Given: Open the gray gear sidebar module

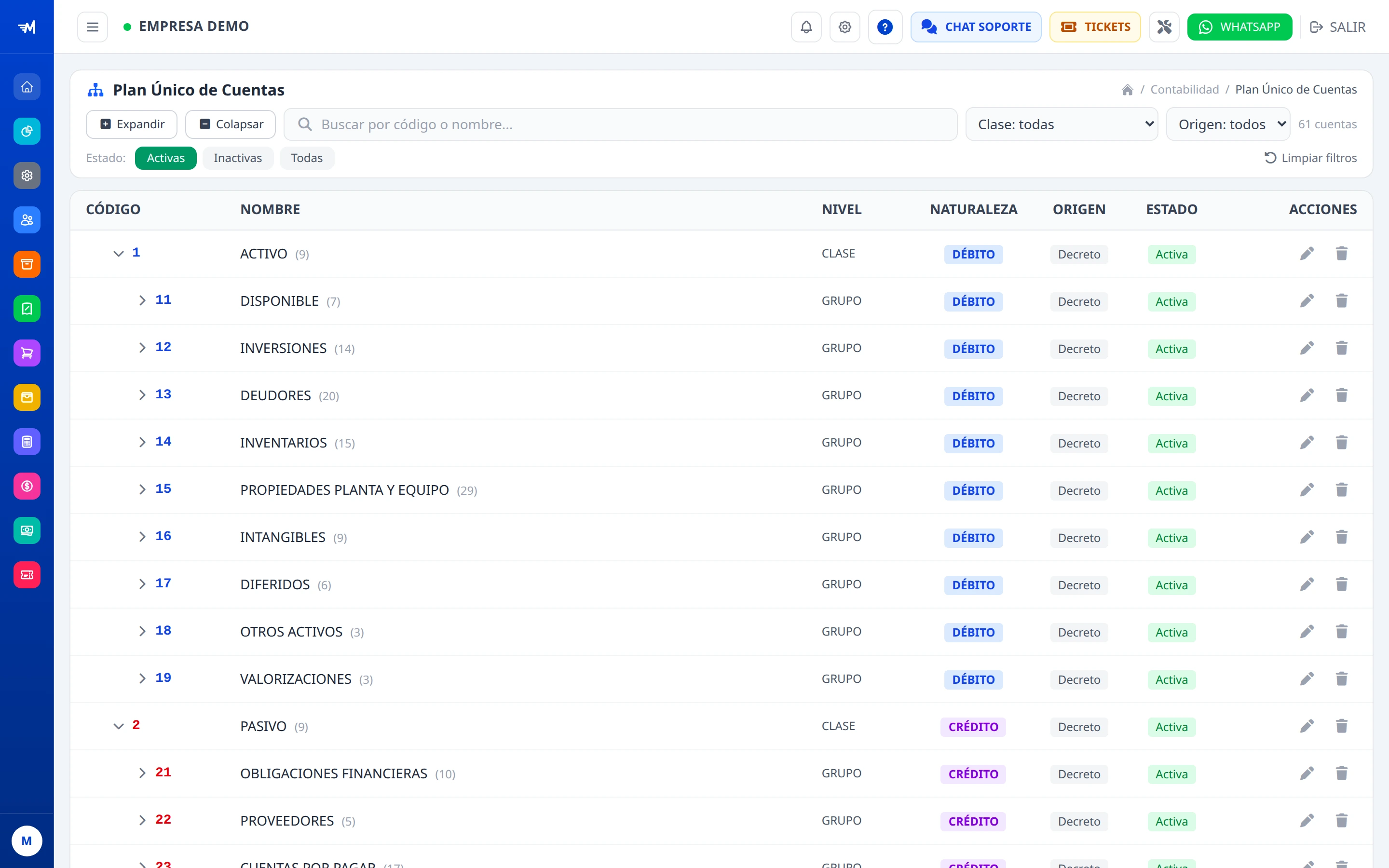Looking at the screenshot, I should [x=27, y=176].
